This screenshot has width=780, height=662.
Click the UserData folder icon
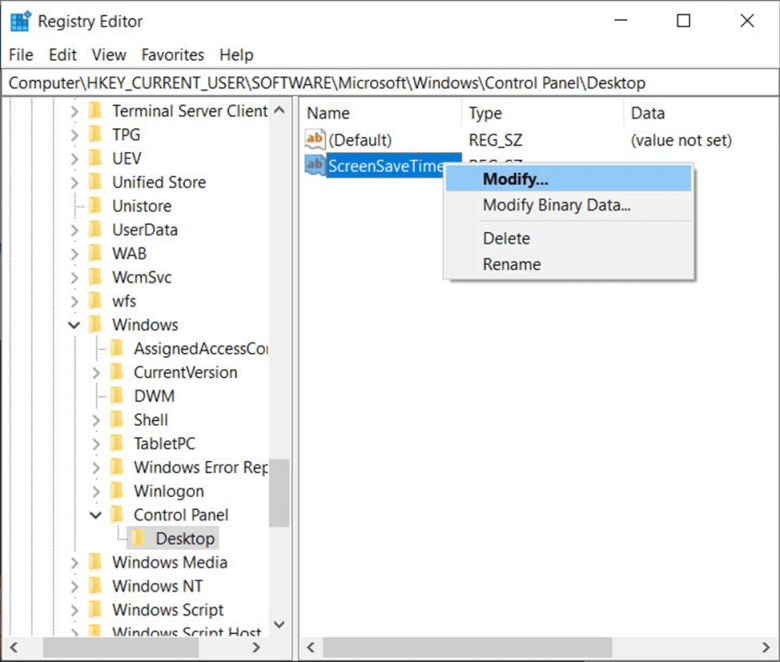coord(95,229)
